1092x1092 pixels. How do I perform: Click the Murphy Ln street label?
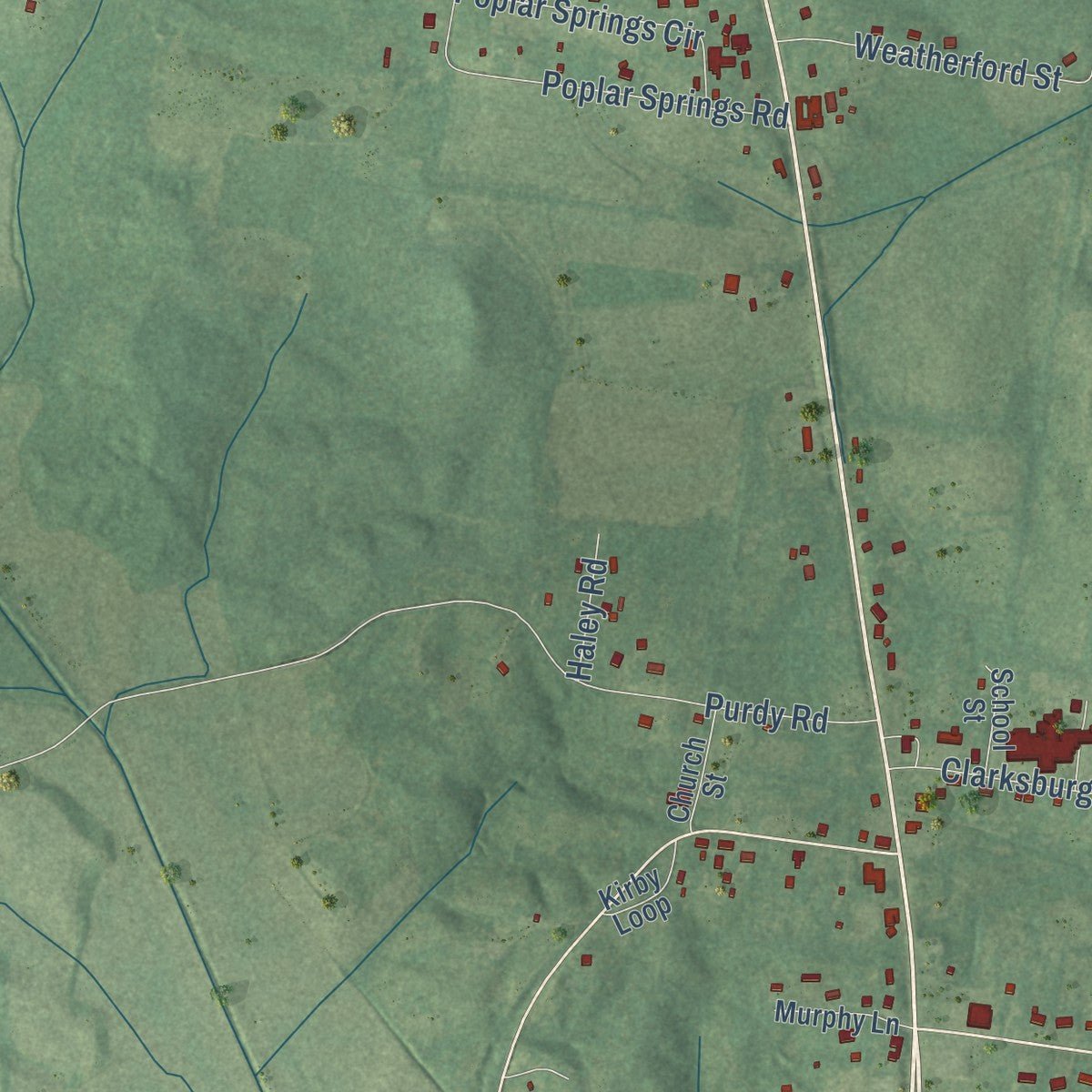coord(837,1017)
